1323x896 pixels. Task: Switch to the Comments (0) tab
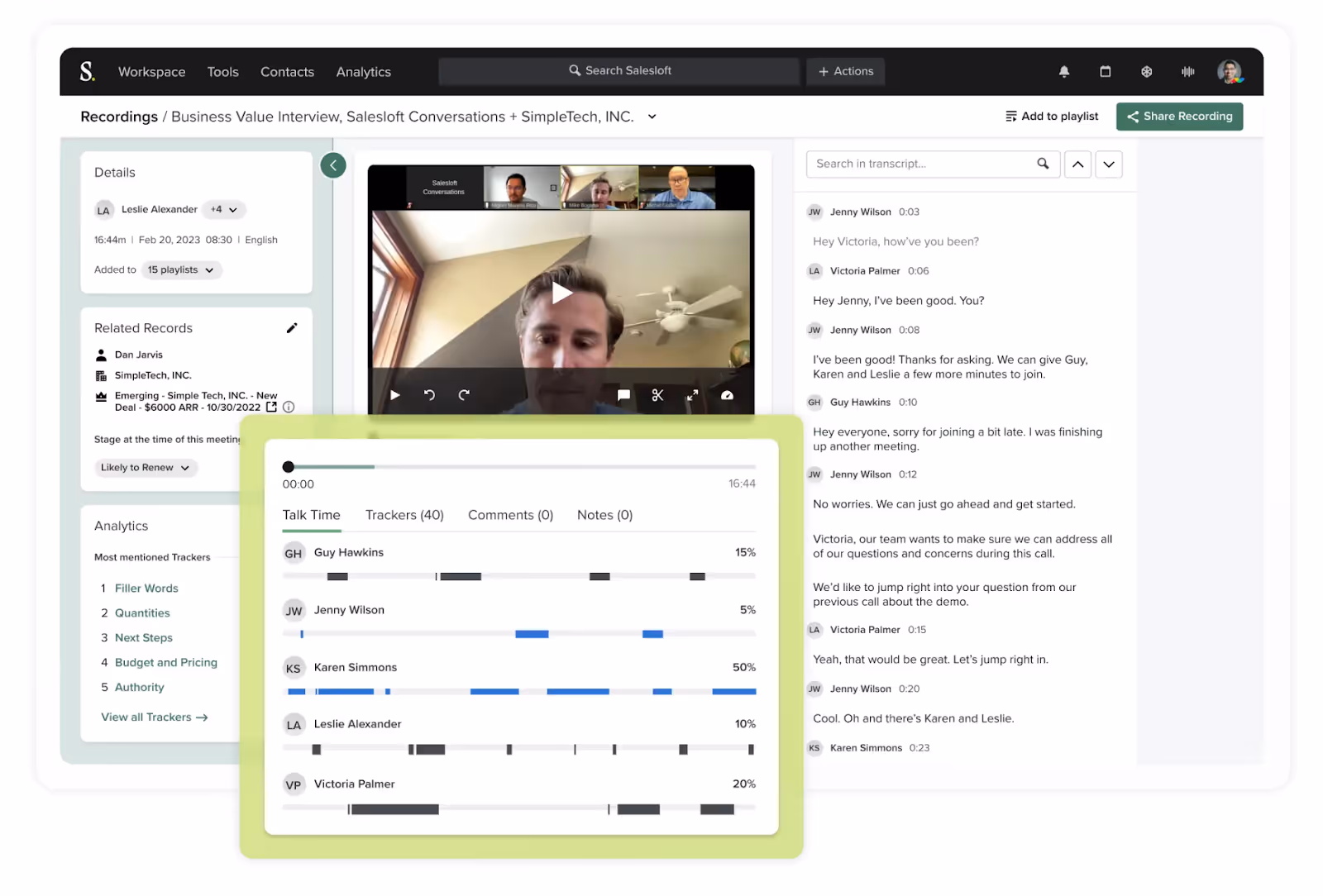(510, 515)
